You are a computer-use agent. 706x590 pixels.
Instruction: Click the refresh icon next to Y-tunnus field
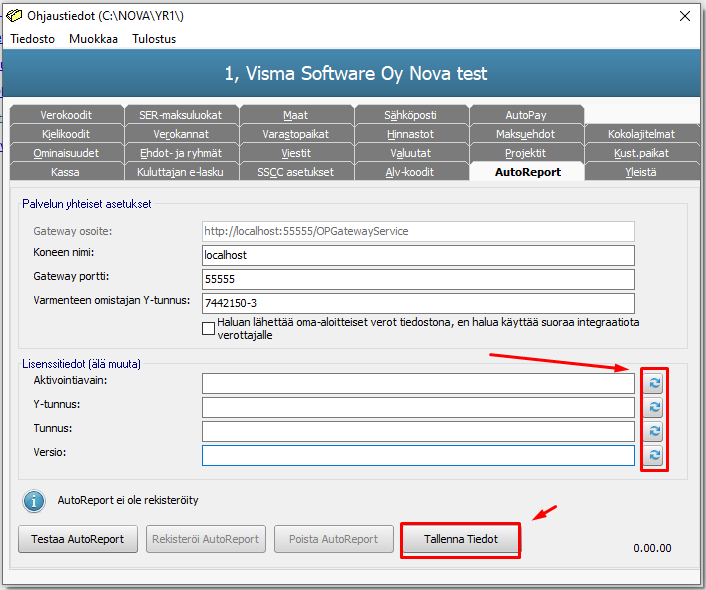[x=654, y=407]
